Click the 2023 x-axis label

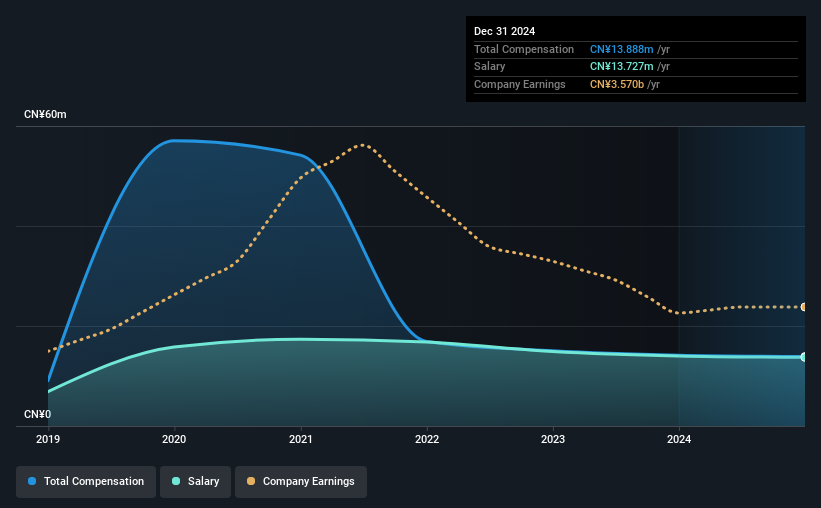(553, 439)
